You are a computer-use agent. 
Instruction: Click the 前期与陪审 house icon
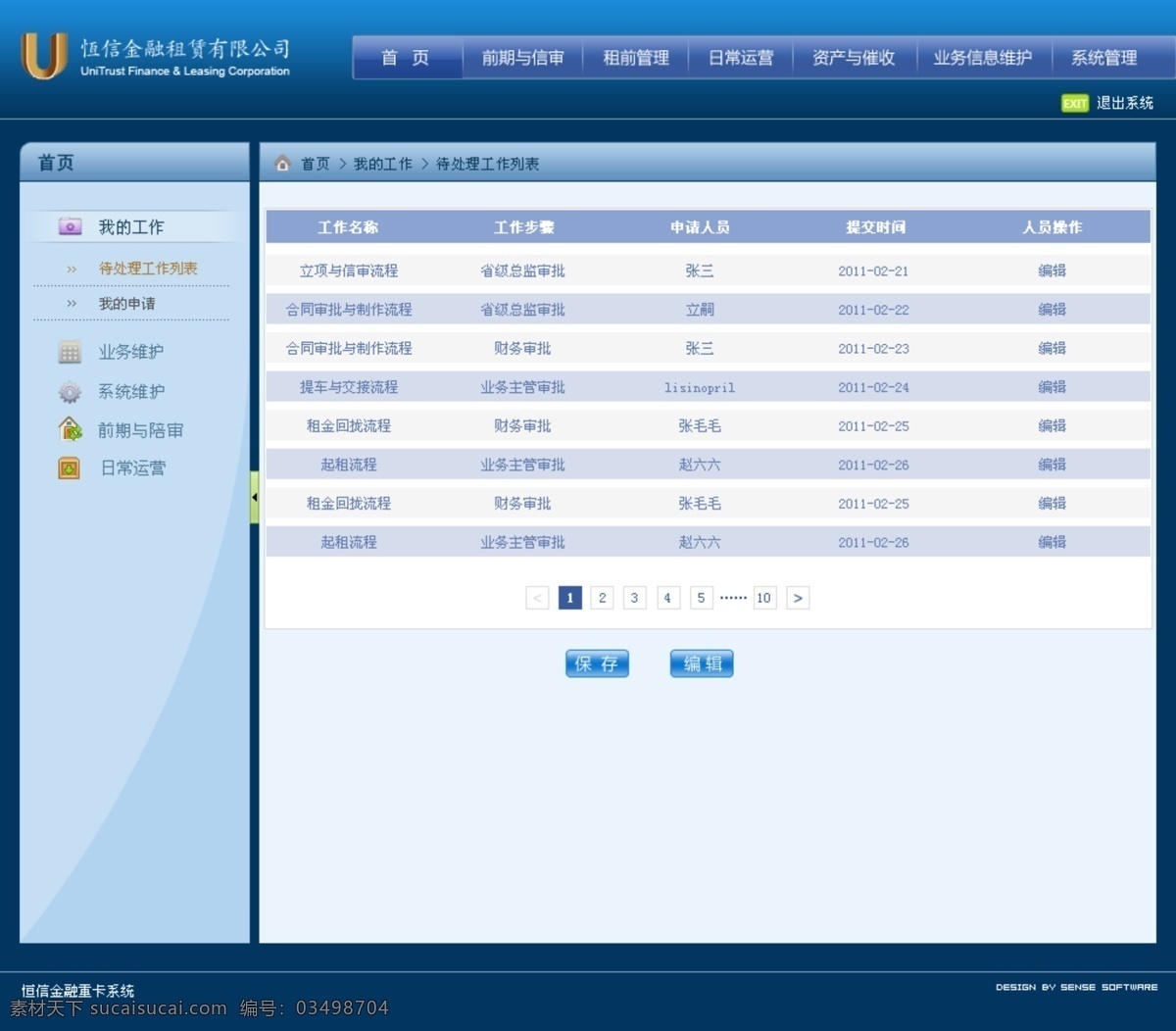click(70, 429)
